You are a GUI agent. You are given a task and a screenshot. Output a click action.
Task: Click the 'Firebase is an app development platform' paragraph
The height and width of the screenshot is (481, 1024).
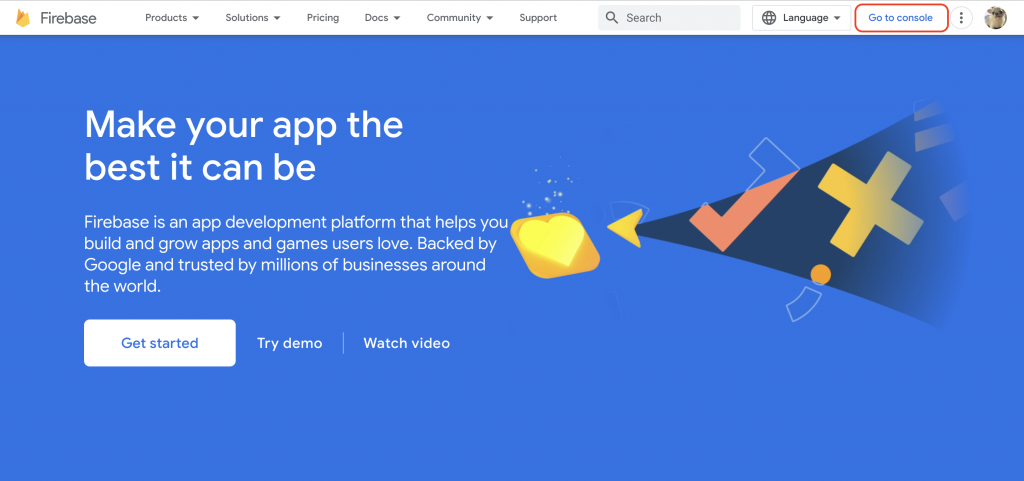[296, 255]
